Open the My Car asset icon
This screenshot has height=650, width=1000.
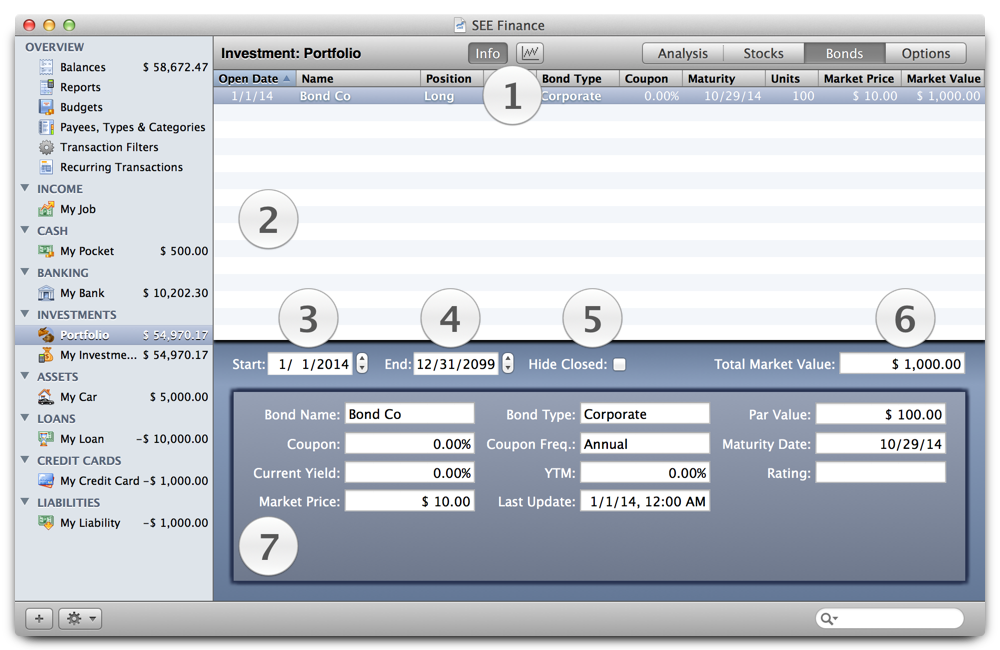point(46,397)
